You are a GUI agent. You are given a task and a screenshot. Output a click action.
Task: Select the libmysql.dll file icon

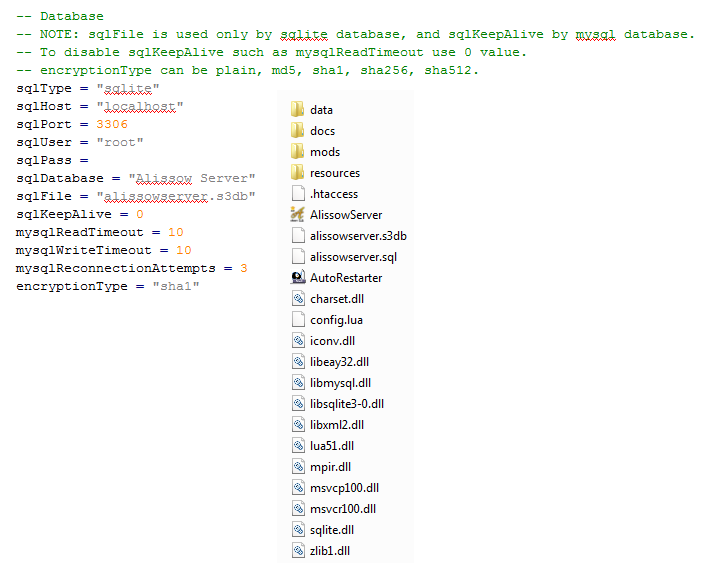pos(298,383)
